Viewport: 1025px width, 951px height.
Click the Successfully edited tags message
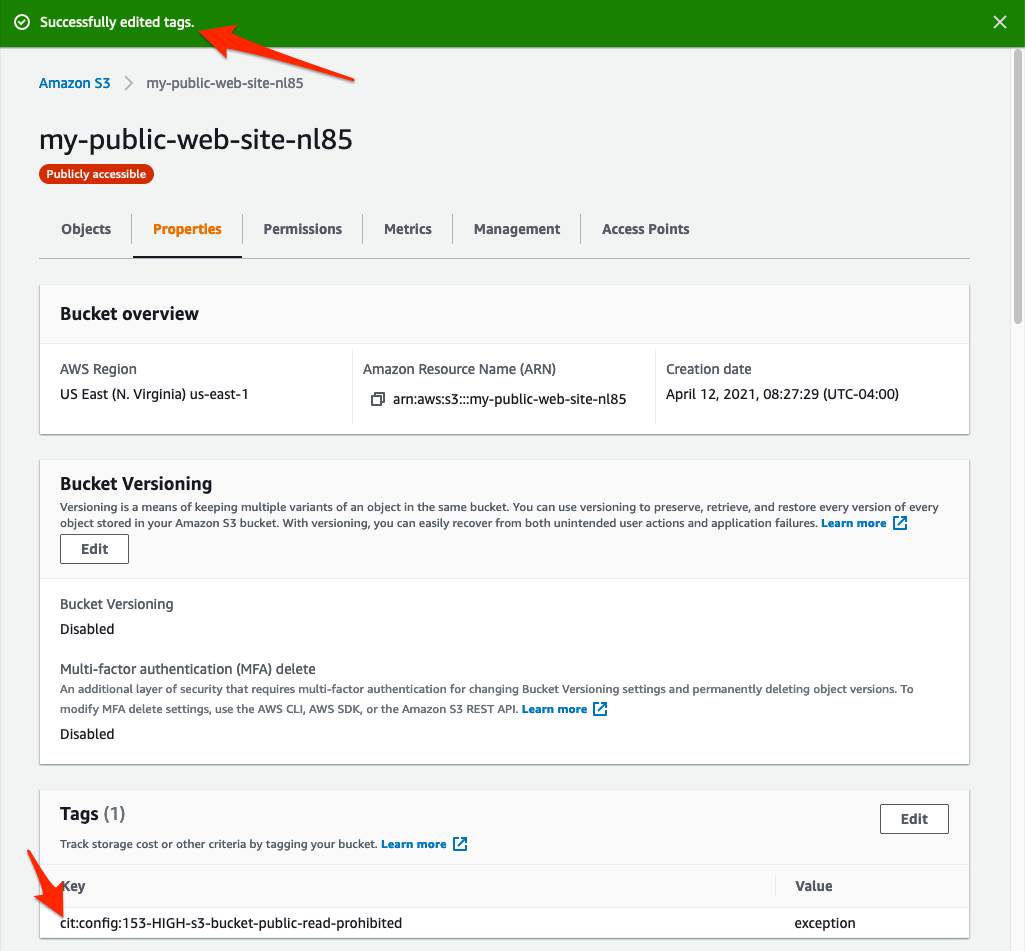(x=117, y=22)
